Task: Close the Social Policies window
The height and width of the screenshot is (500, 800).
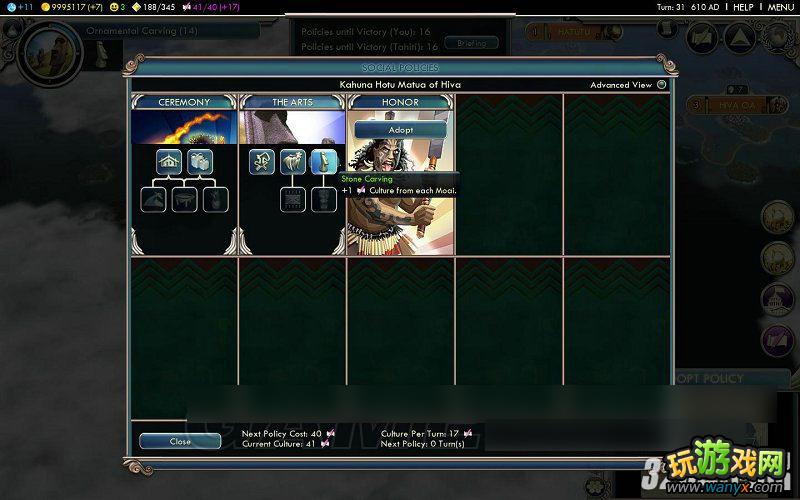Action: [180, 441]
